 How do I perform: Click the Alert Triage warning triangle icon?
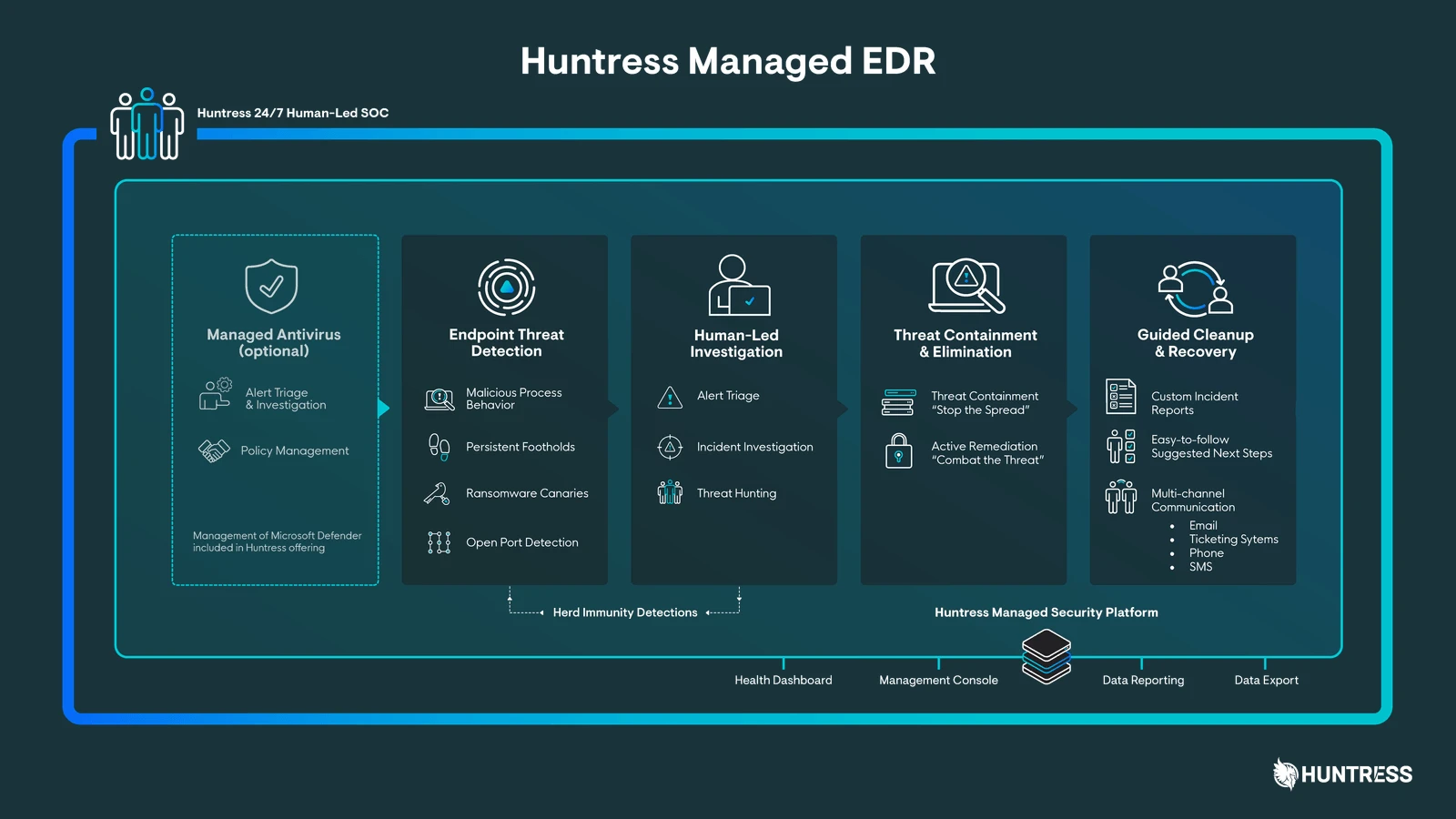(670, 397)
